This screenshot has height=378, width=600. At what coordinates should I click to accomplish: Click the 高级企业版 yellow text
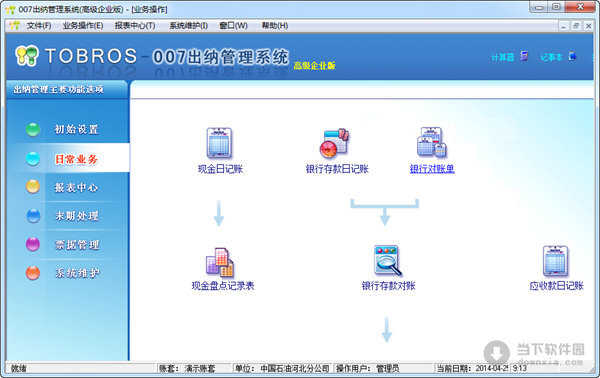pos(314,65)
